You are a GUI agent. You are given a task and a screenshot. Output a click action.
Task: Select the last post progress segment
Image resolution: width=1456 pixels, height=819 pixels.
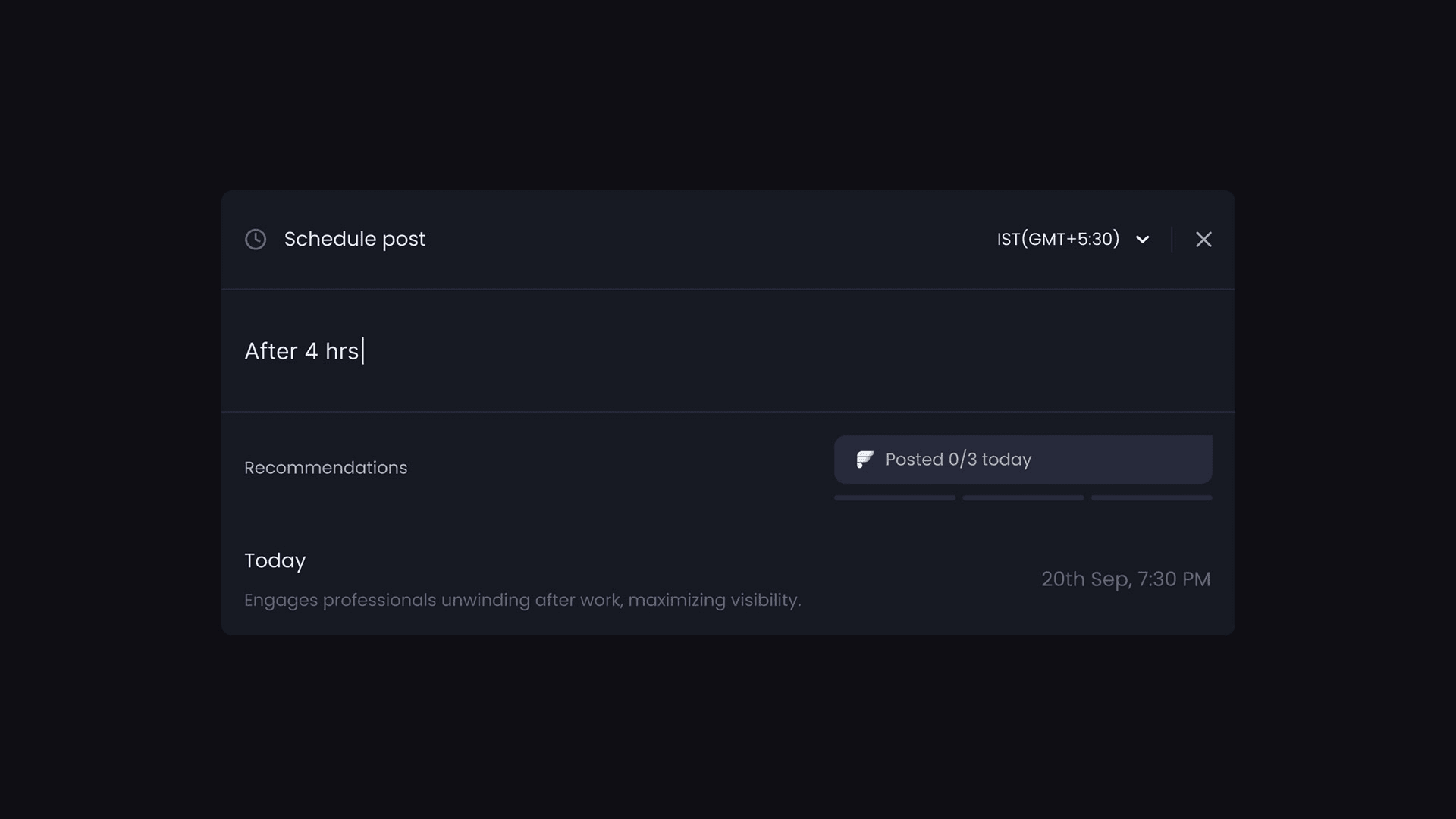(x=1151, y=498)
